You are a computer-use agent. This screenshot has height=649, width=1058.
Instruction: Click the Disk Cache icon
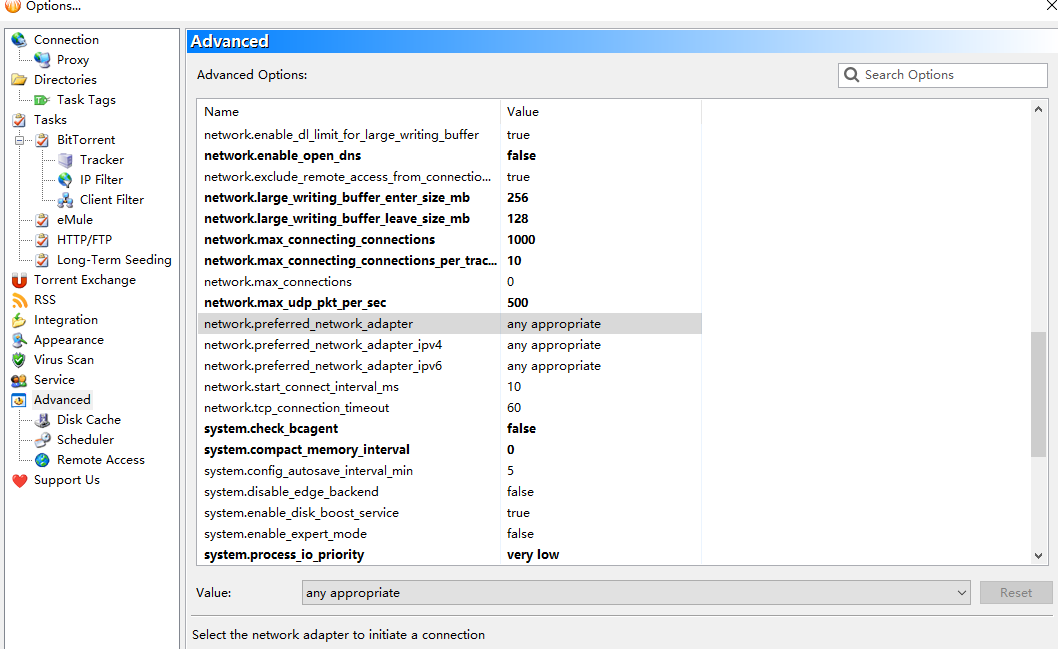tap(42, 420)
